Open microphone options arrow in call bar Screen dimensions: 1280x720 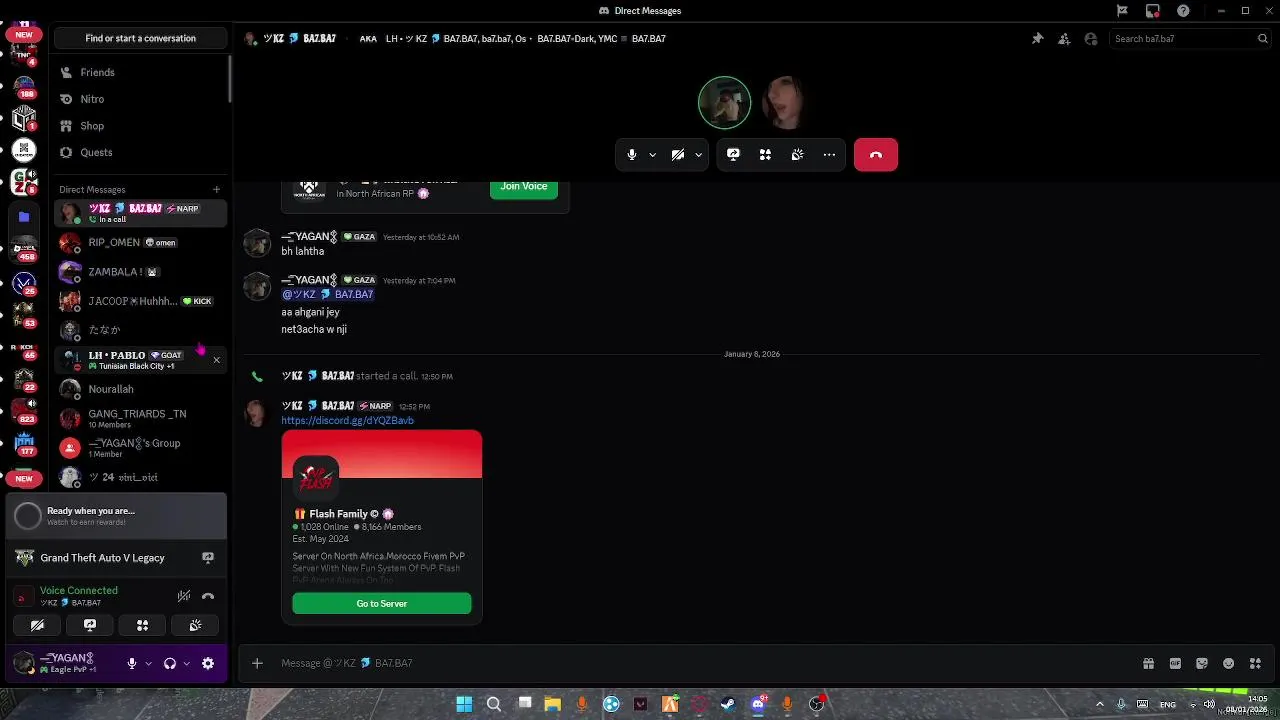pyautogui.click(x=652, y=155)
